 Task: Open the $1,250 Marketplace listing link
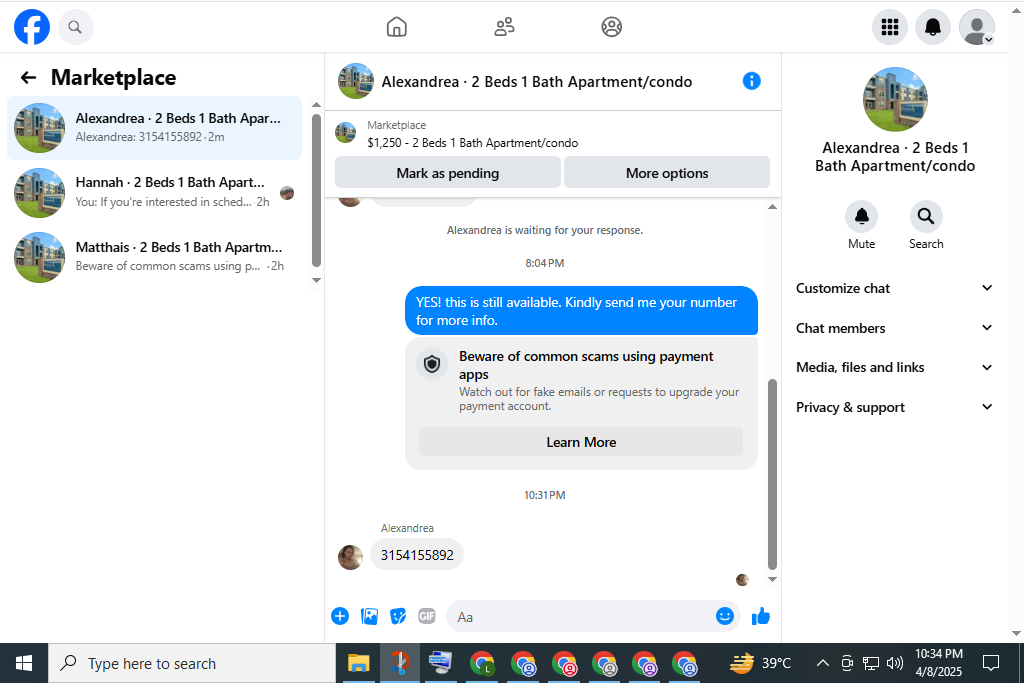point(472,142)
